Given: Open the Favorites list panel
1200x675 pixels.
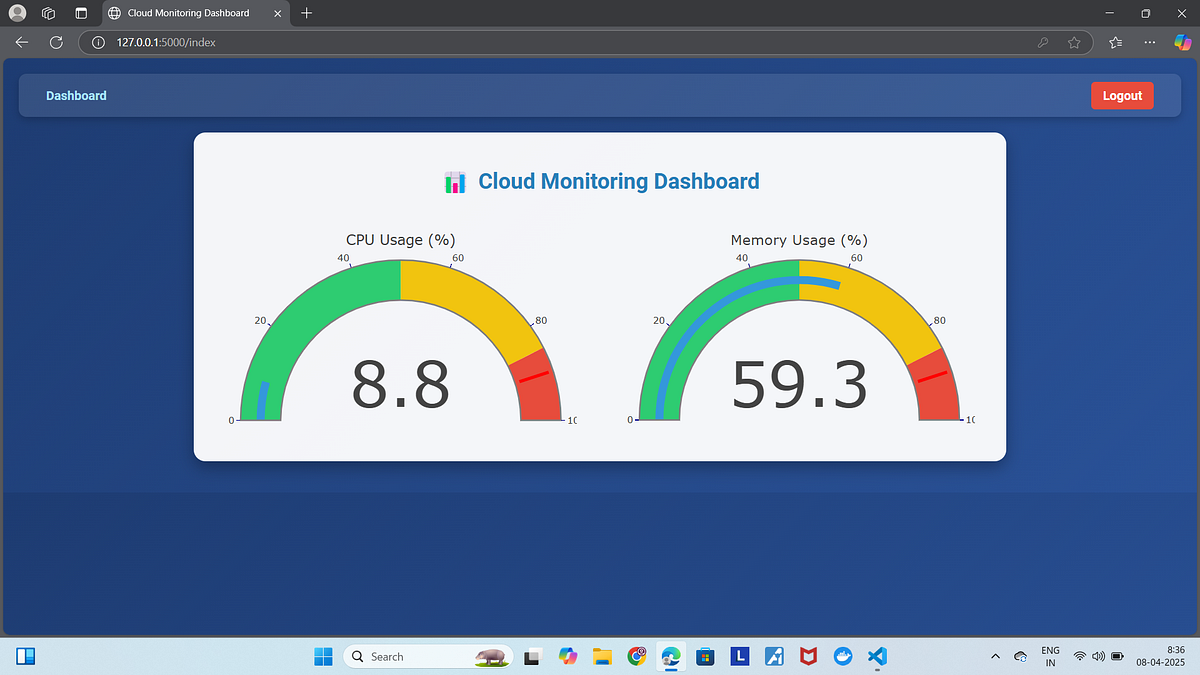Looking at the screenshot, I should click(x=1114, y=42).
